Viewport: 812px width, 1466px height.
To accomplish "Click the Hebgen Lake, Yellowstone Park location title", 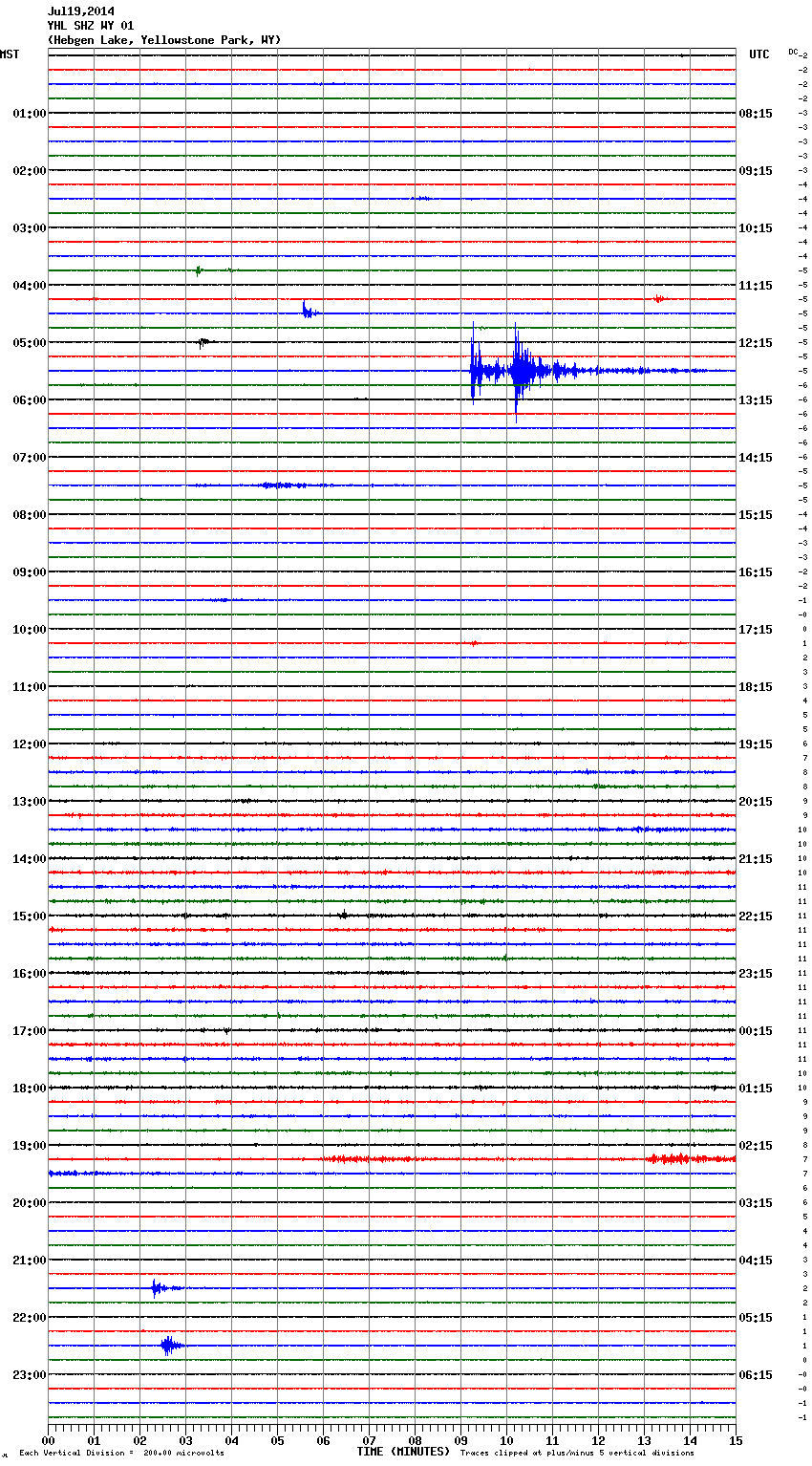I will (163, 40).
